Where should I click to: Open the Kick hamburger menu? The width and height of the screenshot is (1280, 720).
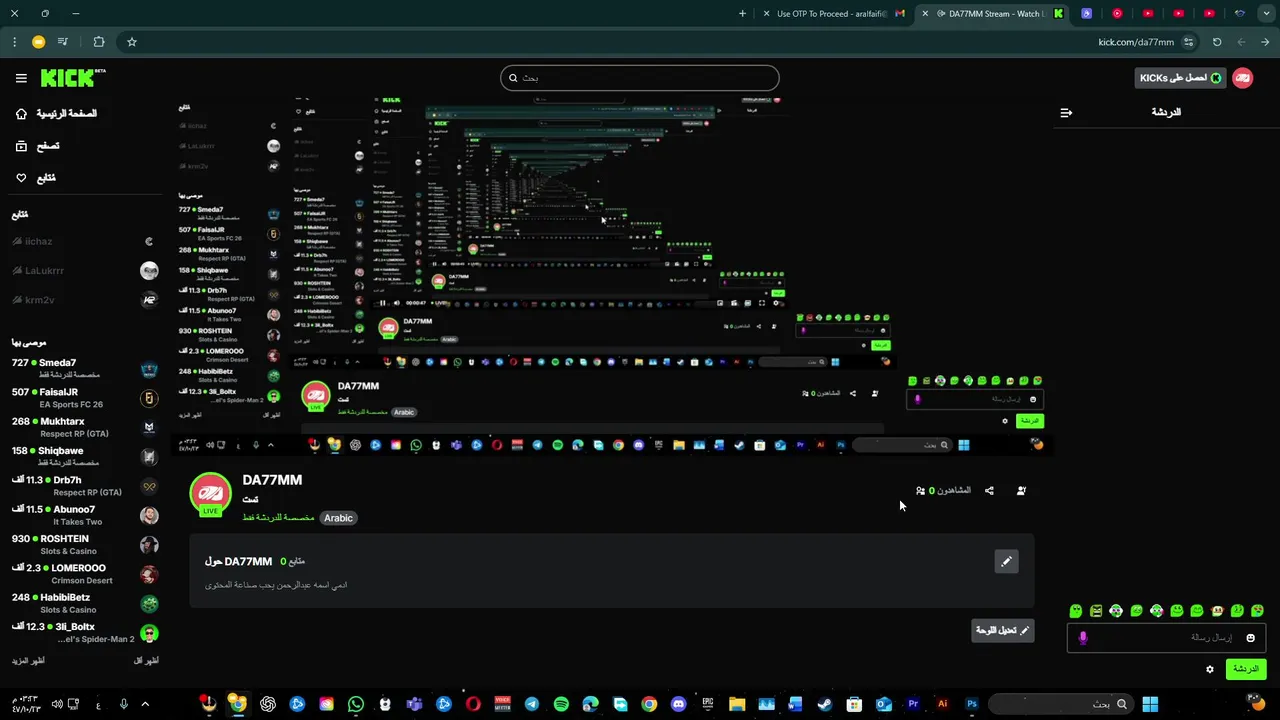(21, 78)
